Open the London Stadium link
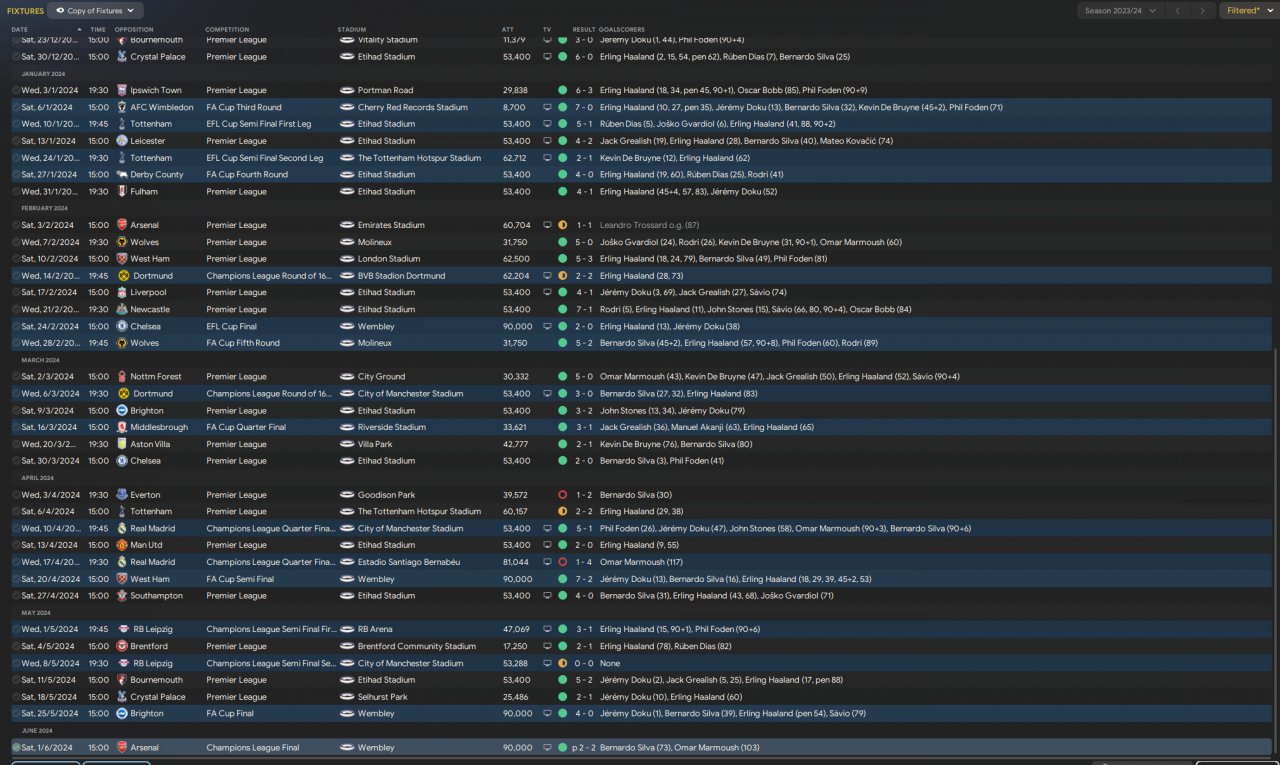1280x765 pixels. click(389, 259)
